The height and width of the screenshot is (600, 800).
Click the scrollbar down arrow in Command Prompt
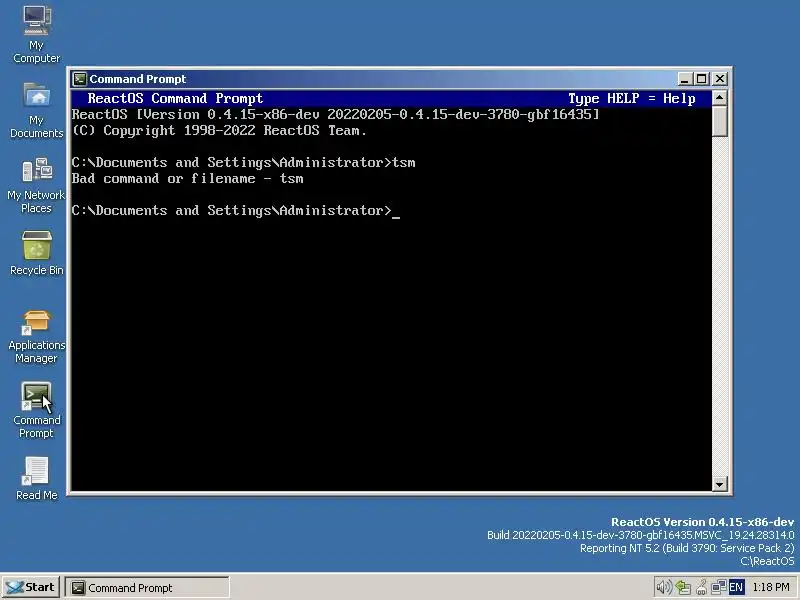coord(719,484)
